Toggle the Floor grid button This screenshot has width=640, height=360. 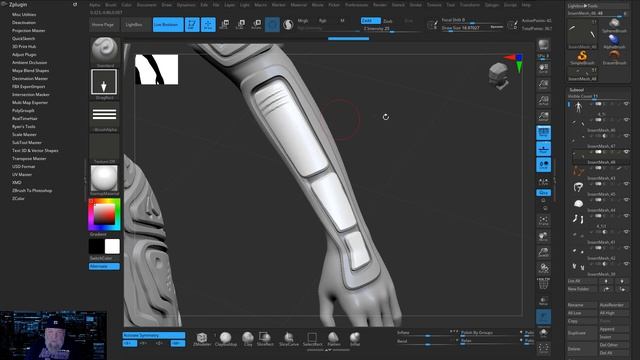pyautogui.click(x=543, y=149)
